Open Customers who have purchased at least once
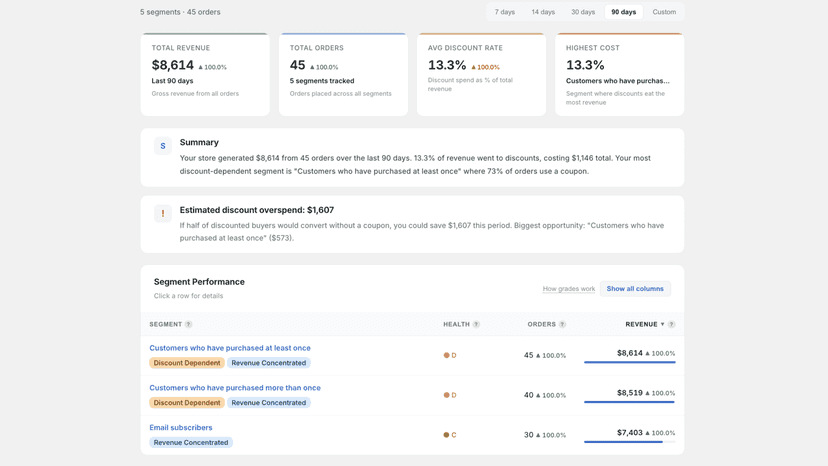Image resolution: width=828 pixels, height=466 pixels. point(230,348)
